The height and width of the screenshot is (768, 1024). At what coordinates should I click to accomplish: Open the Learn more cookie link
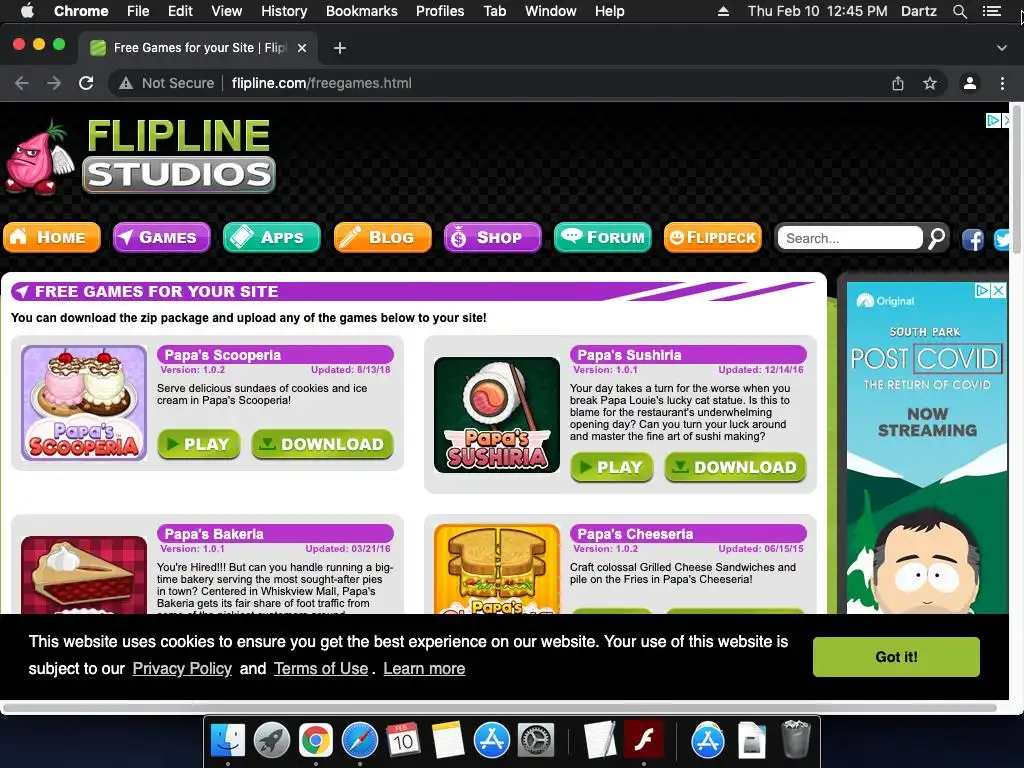(x=424, y=668)
